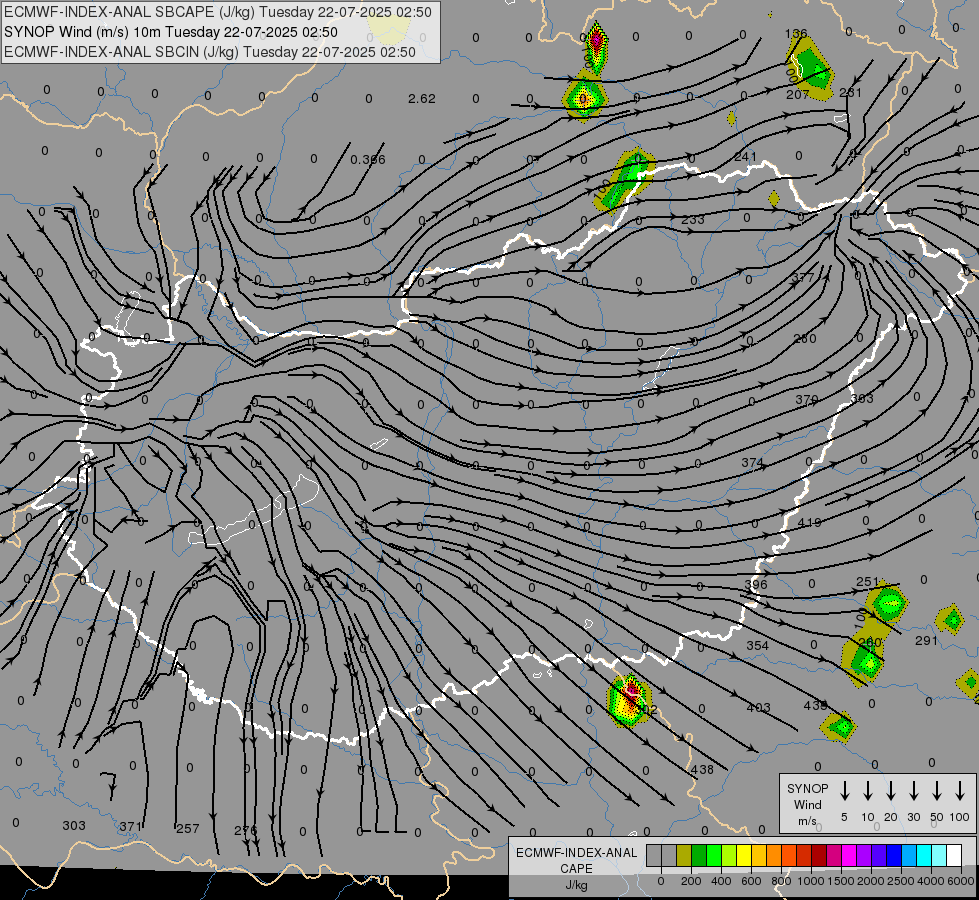Screen dimensions: 979x900
Task: Pick the 2000 tick label on CAPE scale
Action: click(870, 881)
